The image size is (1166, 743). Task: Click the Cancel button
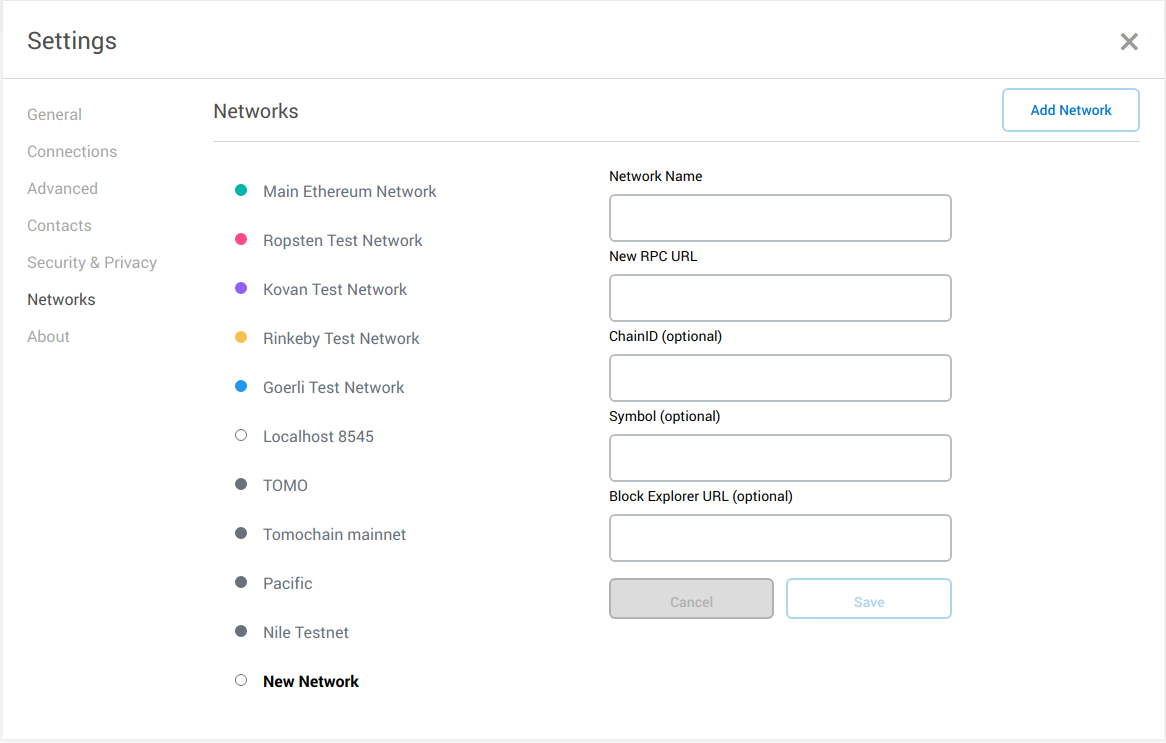click(x=691, y=599)
